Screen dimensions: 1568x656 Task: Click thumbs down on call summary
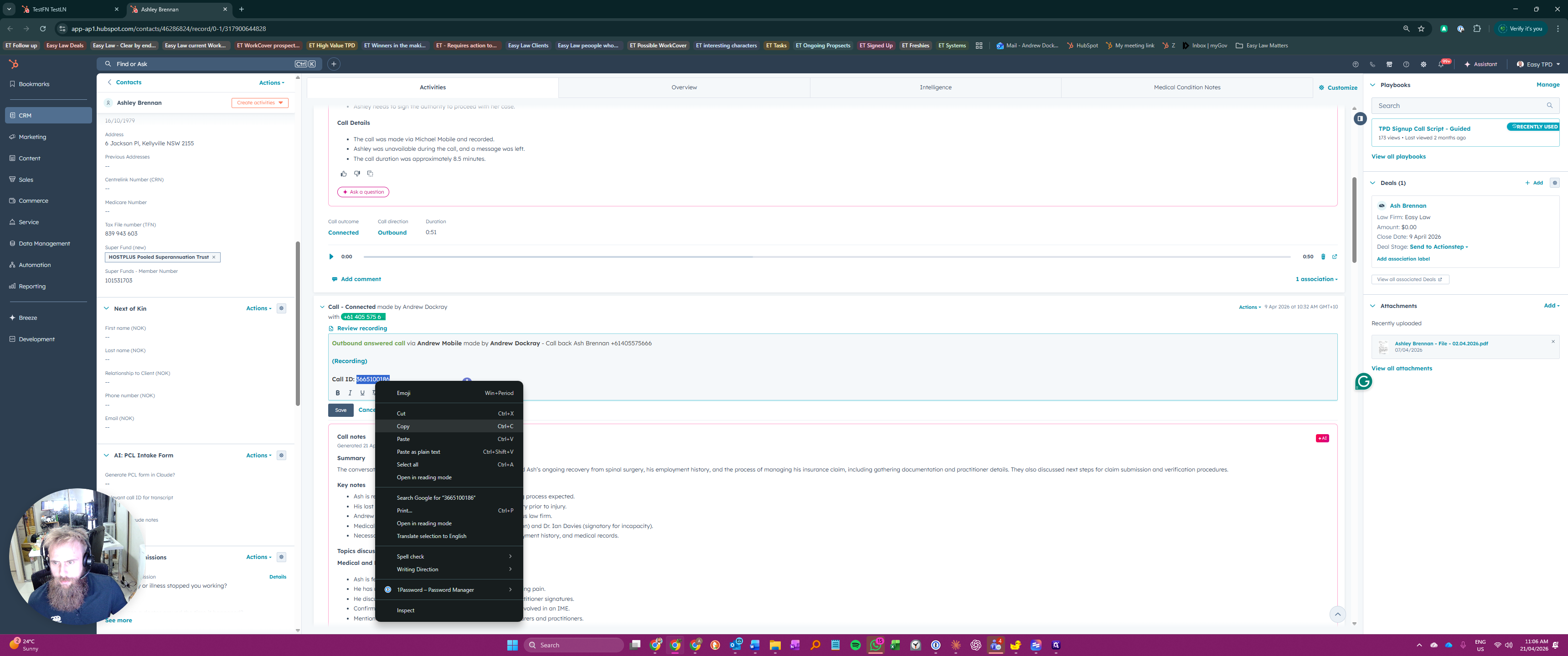(357, 174)
